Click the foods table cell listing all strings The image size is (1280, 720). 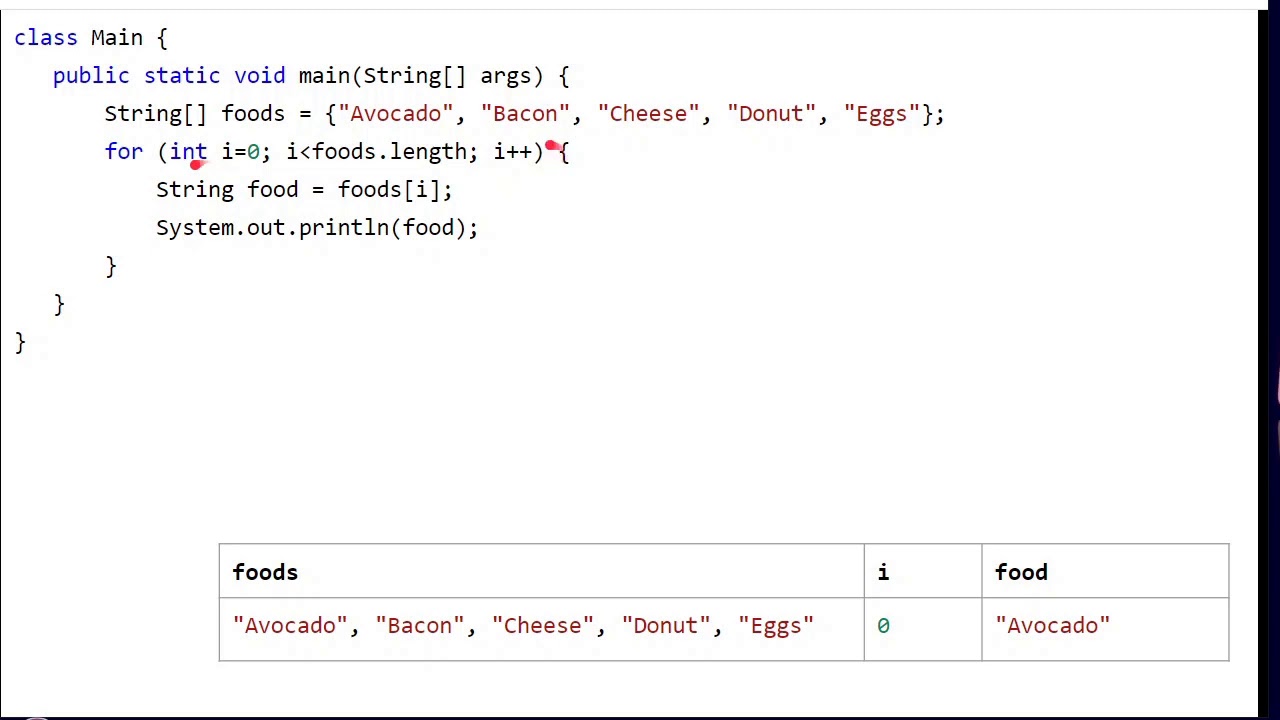pyautogui.click(x=542, y=629)
